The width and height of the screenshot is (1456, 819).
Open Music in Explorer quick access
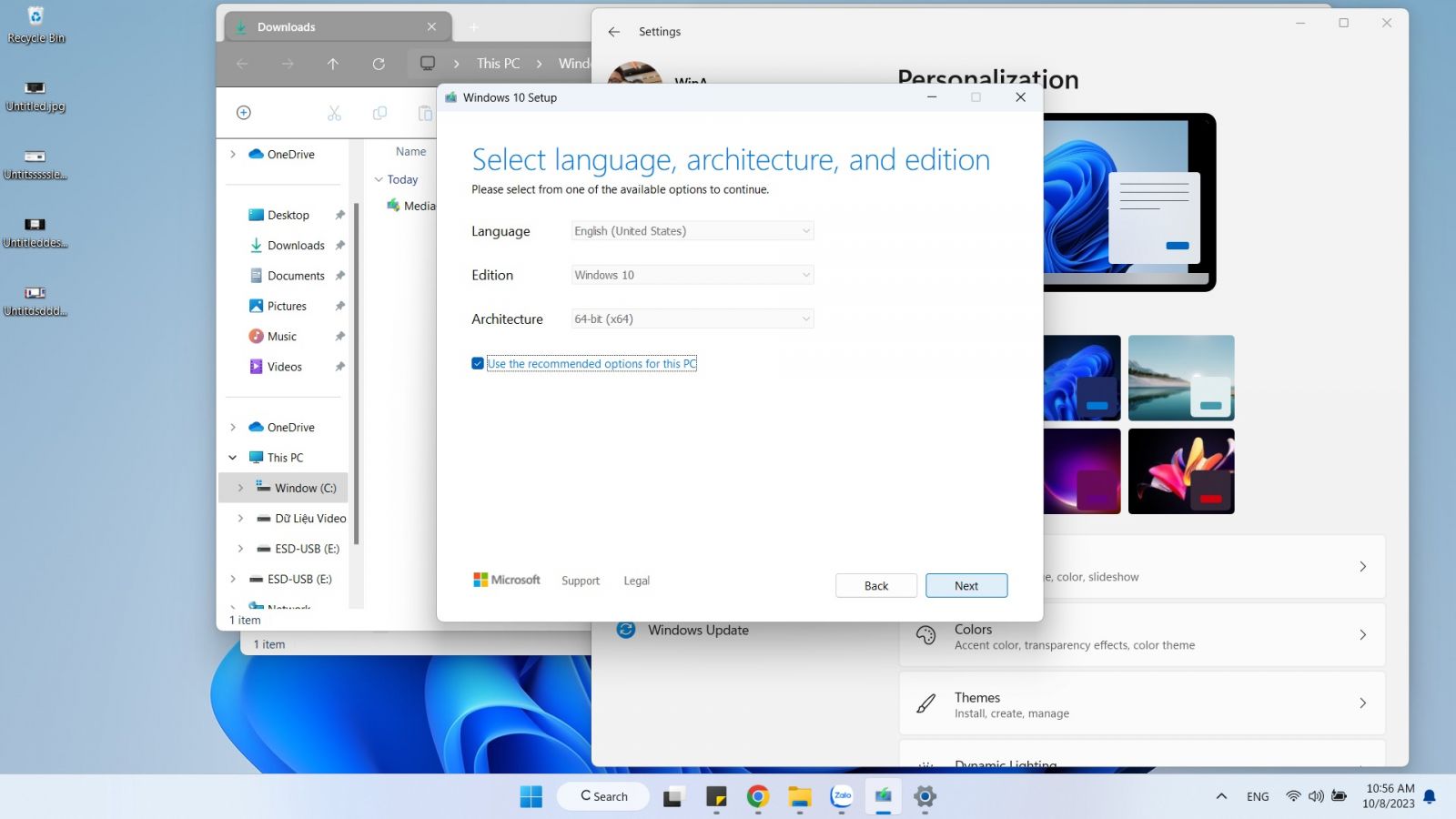click(282, 337)
